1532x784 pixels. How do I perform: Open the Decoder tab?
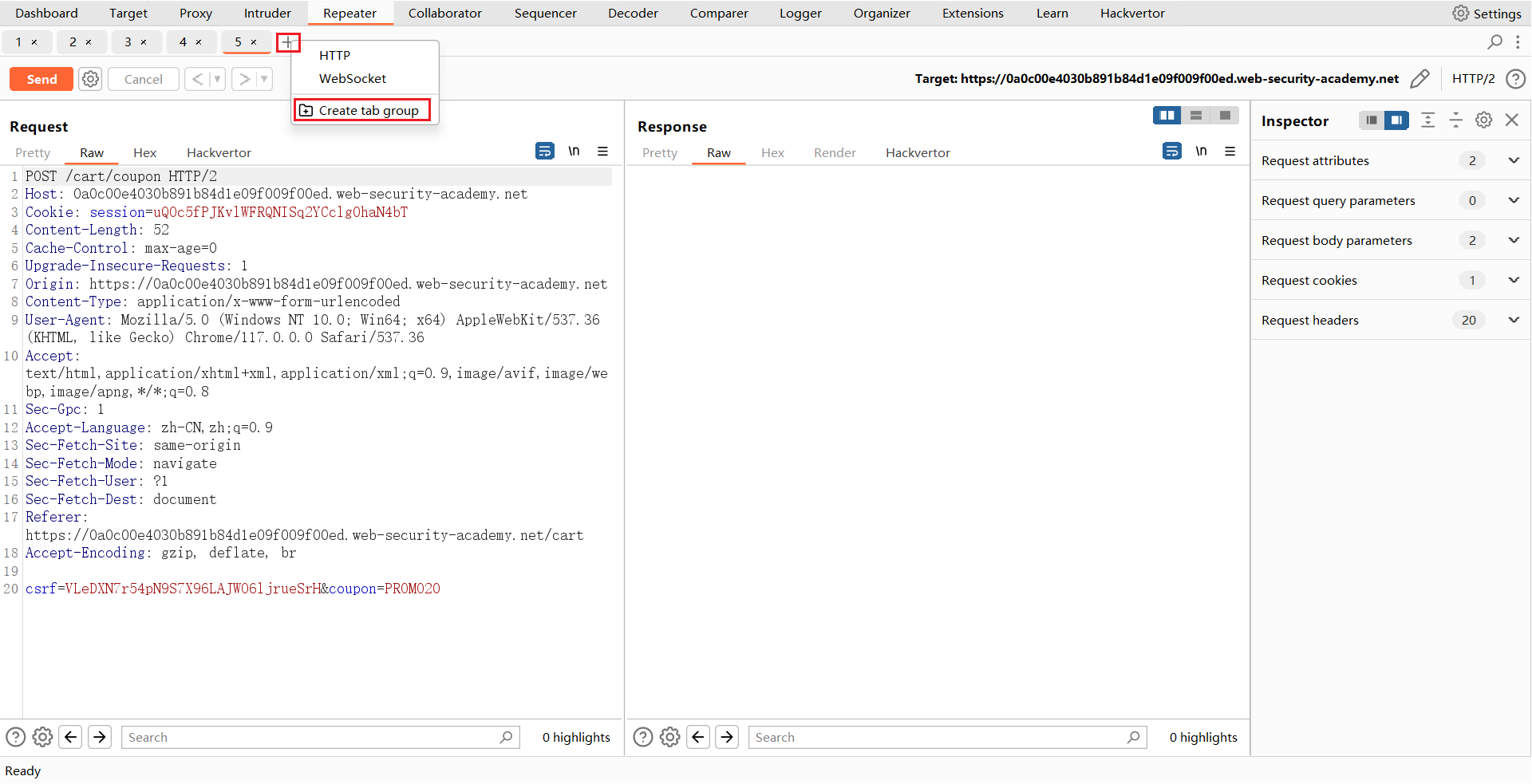[633, 14]
